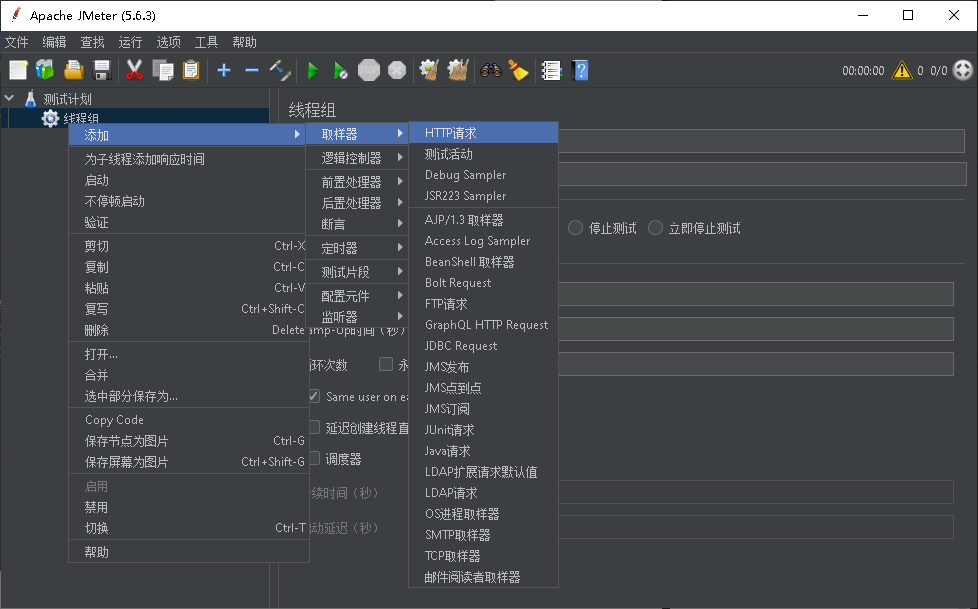Collapse the 测试计划 tree node
978x609 pixels.
(x=9, y=98)
